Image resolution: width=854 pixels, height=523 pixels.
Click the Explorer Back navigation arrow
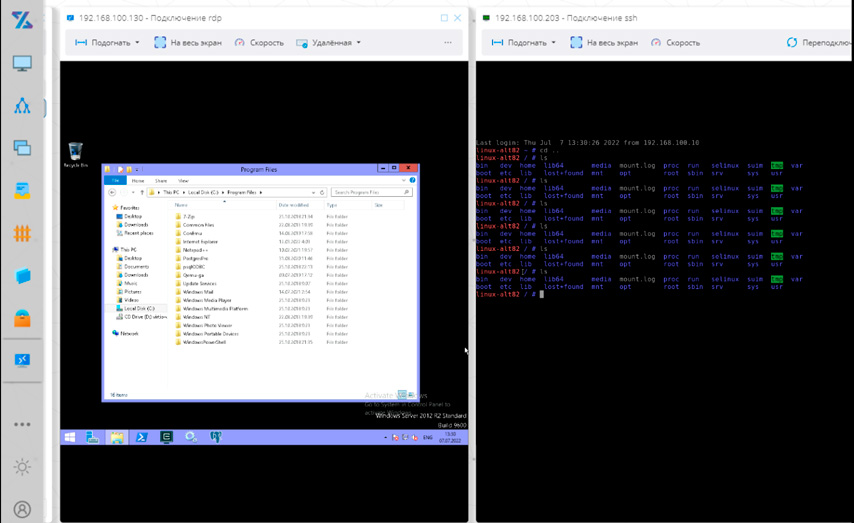click(x=112, y=192)
